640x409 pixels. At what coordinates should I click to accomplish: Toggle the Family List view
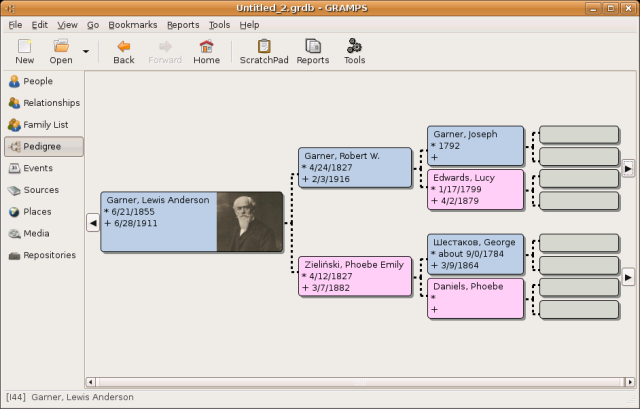43,125
